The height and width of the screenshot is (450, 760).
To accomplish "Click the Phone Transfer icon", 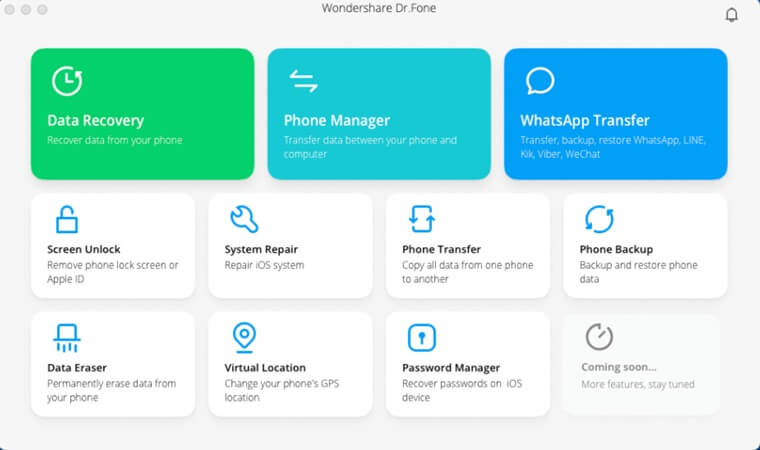I will click(x=422, y=219).
